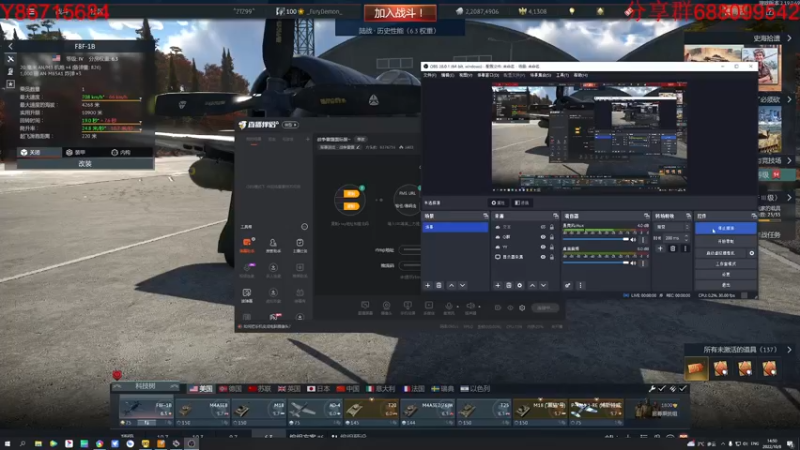Toggle lock on YY source in OBS
This screenshot has width=800, height=450.
click(552, 247)
